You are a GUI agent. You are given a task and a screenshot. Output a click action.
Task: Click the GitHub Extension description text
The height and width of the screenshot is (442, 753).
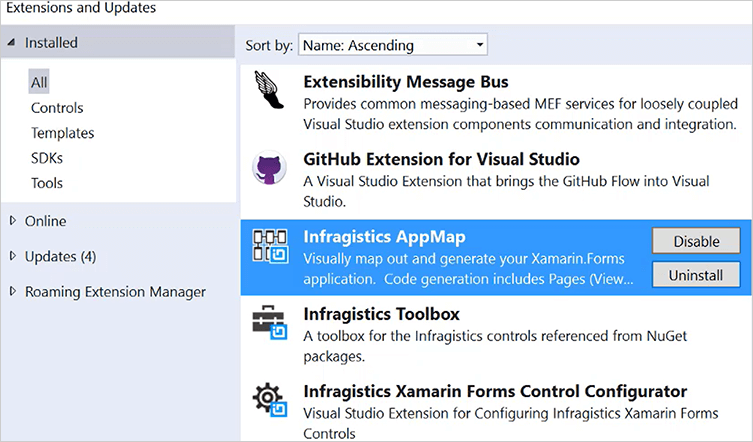click(506, 191)
